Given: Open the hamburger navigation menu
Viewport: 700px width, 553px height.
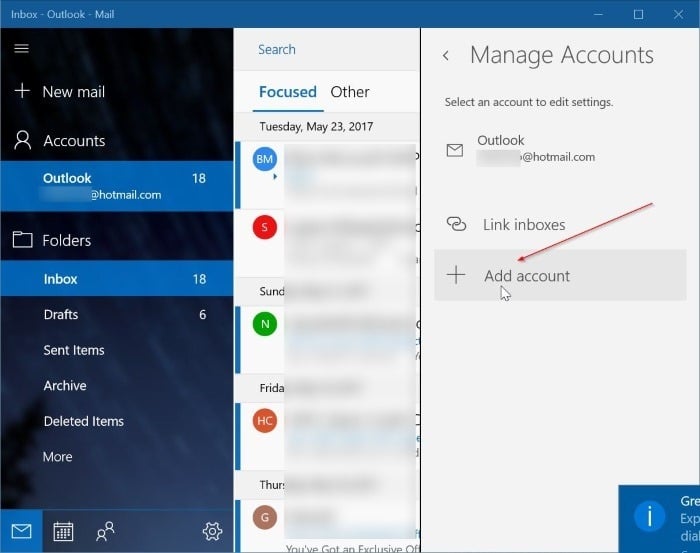Looking at the screenshot, I should pyautogui.click(x=21, y=48).
